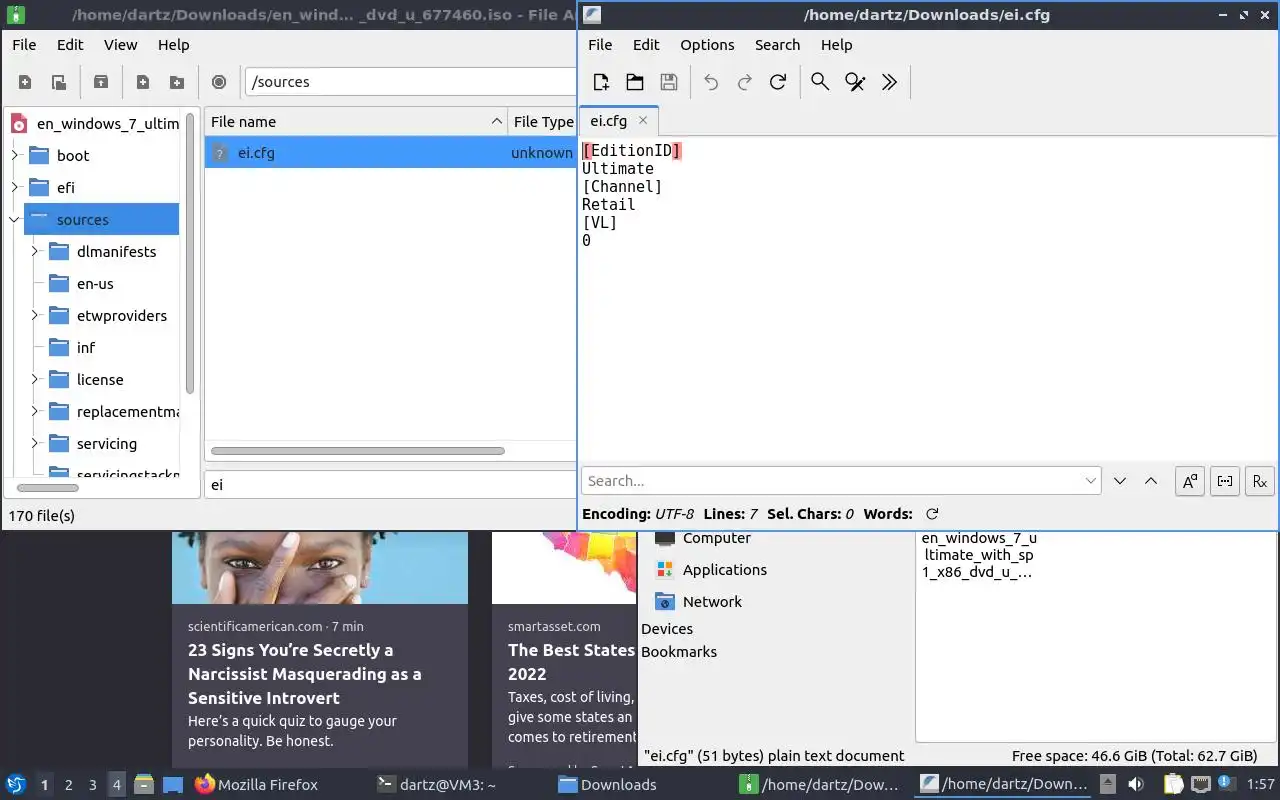Screen dimensions: 1280x800
Task: Click the new document icon in the text editor toolbar
Action: [x=601, y=82]
